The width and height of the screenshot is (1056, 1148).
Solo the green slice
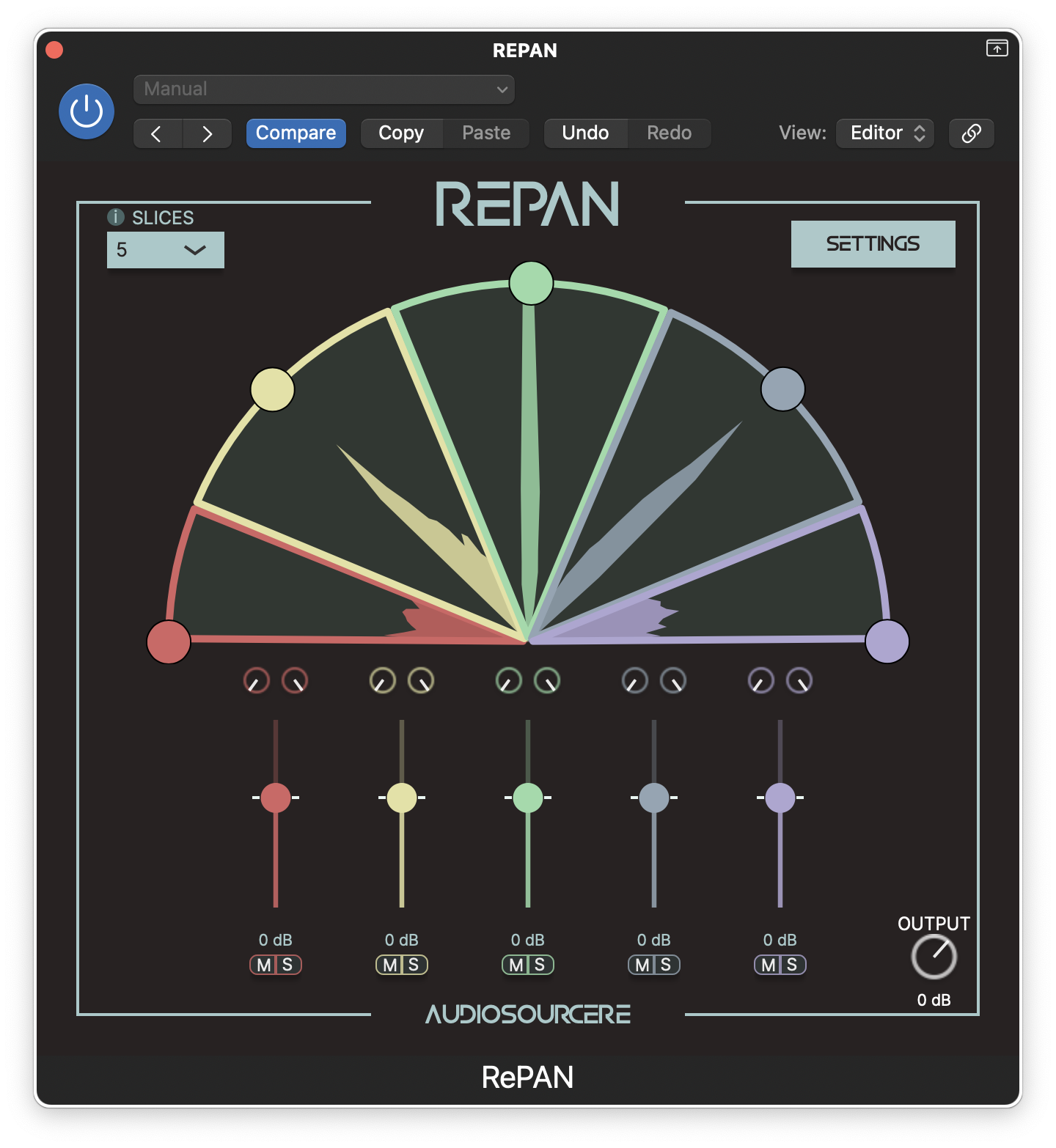pos(540,965)
